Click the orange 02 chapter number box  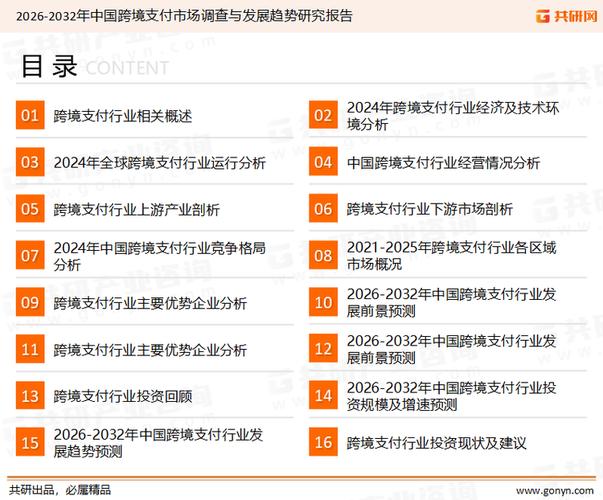click(323, 115)
